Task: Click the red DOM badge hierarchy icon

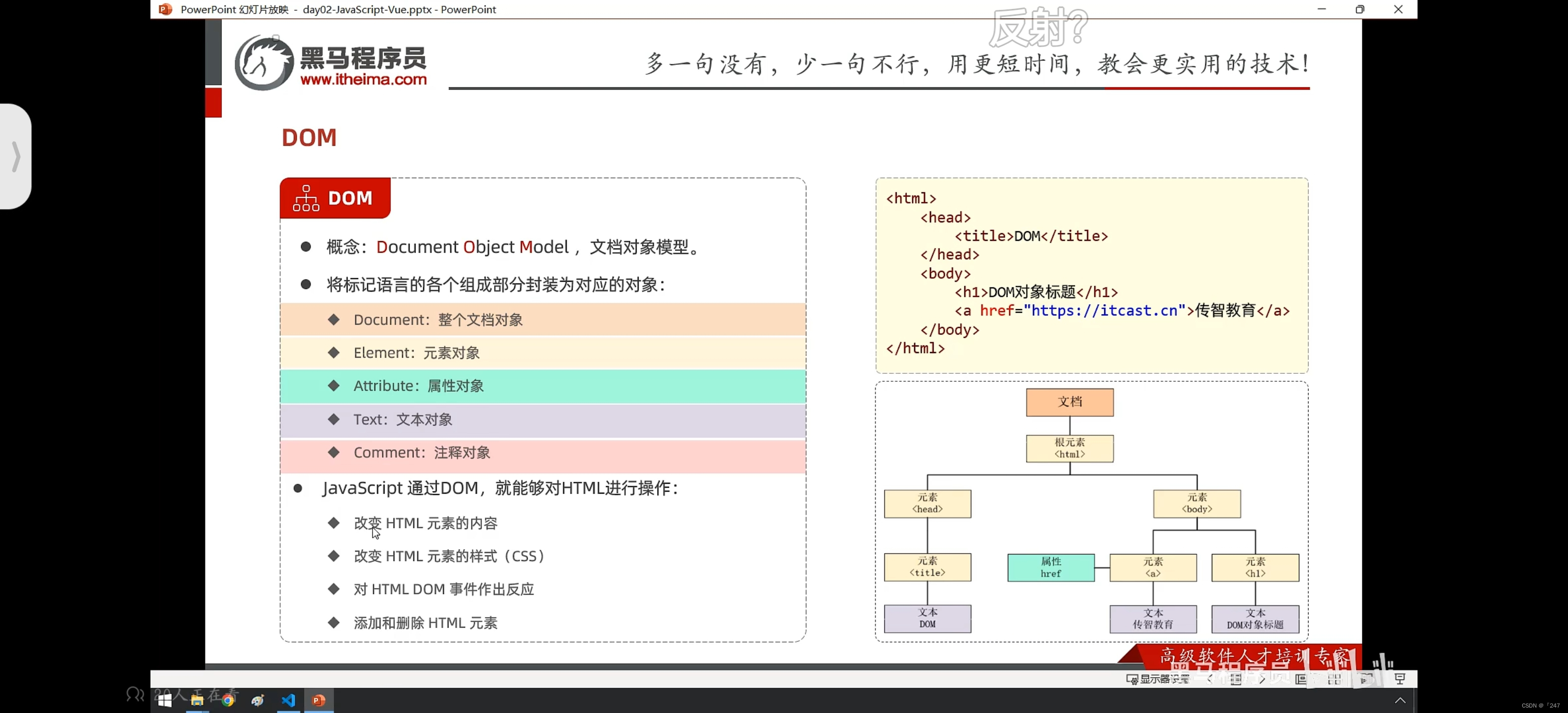Action: coord(305,199)
